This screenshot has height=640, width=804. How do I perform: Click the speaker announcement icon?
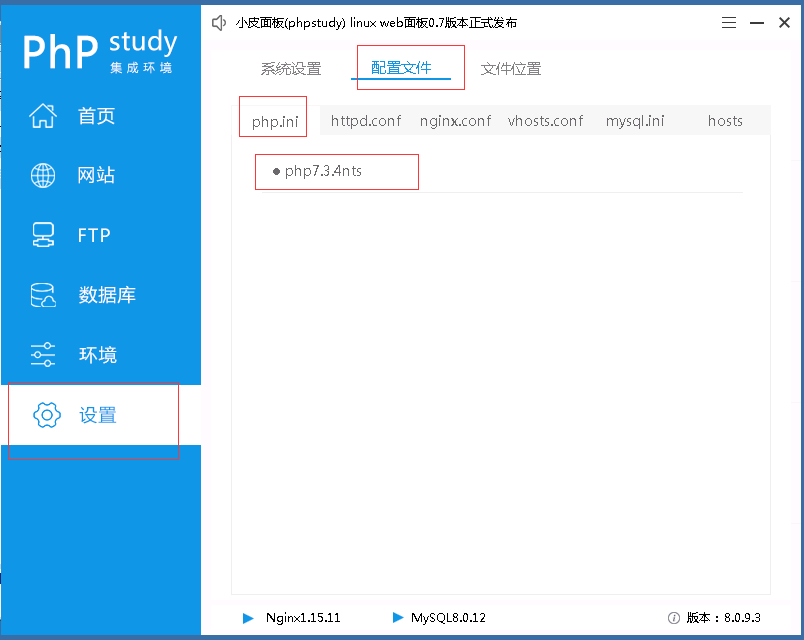click(x=219, y=23)
